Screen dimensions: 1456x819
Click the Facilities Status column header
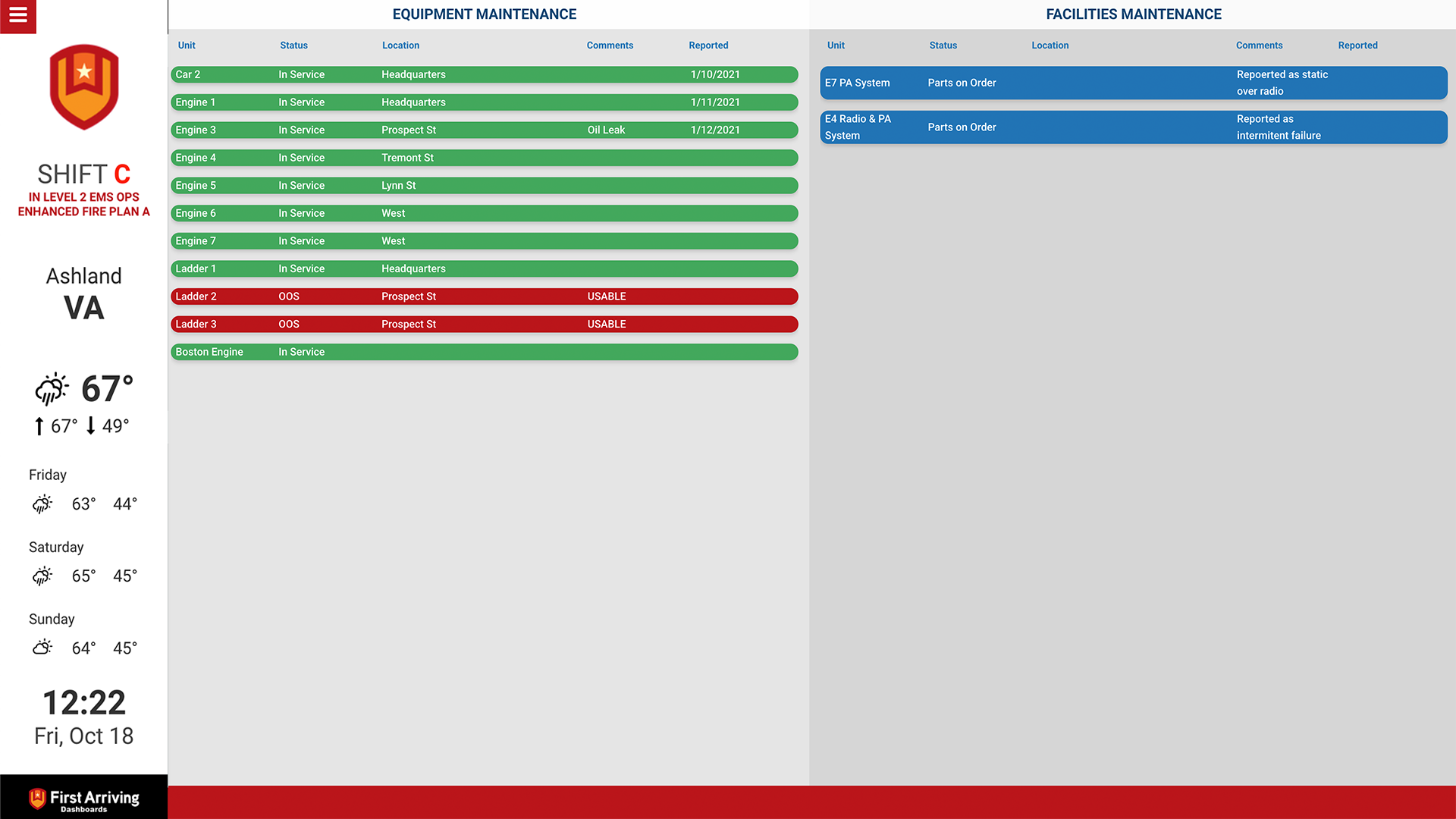pyautogui.click(x=943, y=45)
